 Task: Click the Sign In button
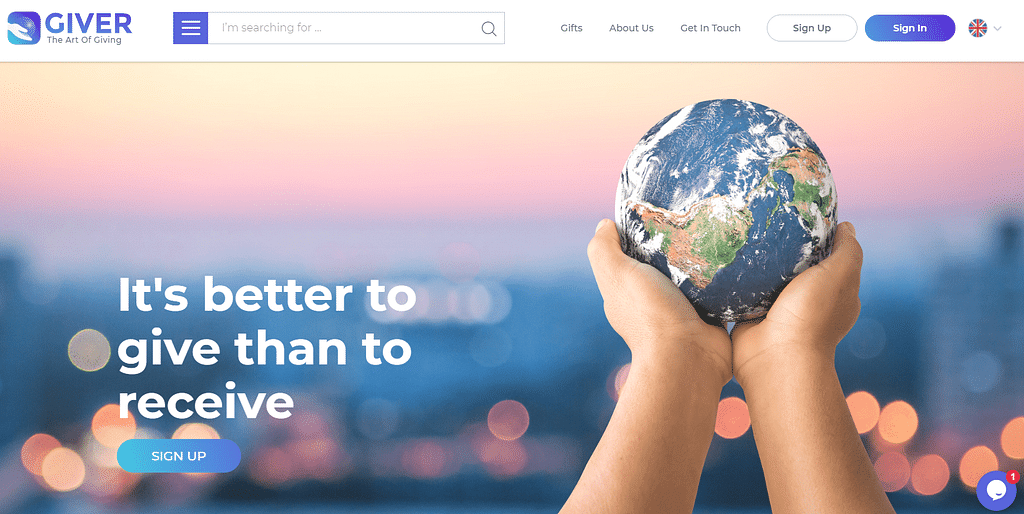click(x=910, y=28)
